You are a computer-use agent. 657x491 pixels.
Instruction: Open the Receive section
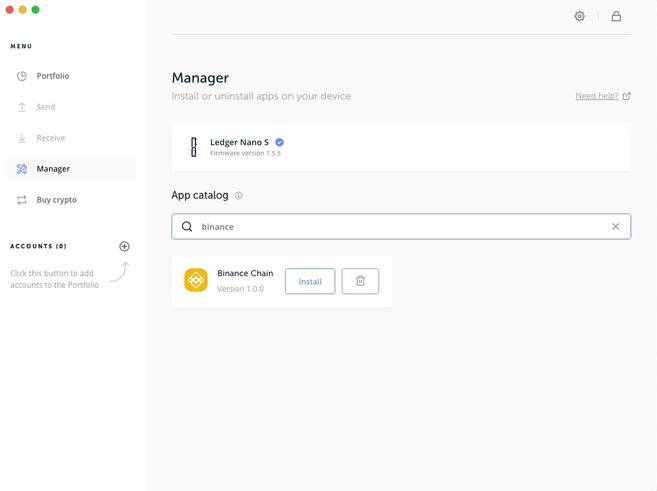50,138
